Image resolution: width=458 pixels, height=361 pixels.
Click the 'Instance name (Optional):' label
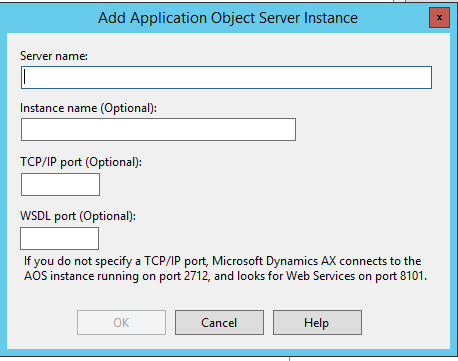[x=88, y=108]
